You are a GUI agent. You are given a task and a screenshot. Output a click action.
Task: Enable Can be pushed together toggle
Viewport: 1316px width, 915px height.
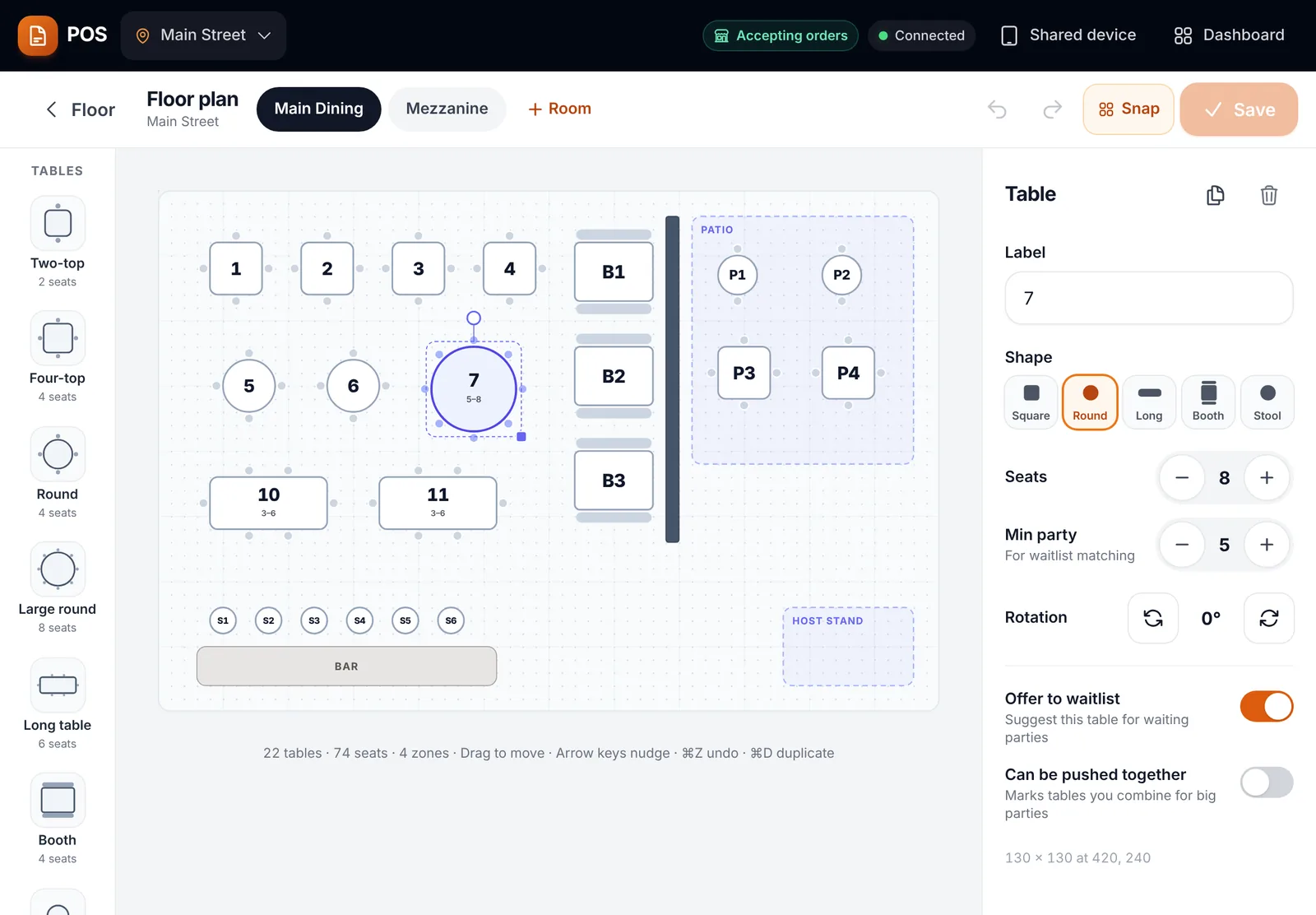(1267, 782)
